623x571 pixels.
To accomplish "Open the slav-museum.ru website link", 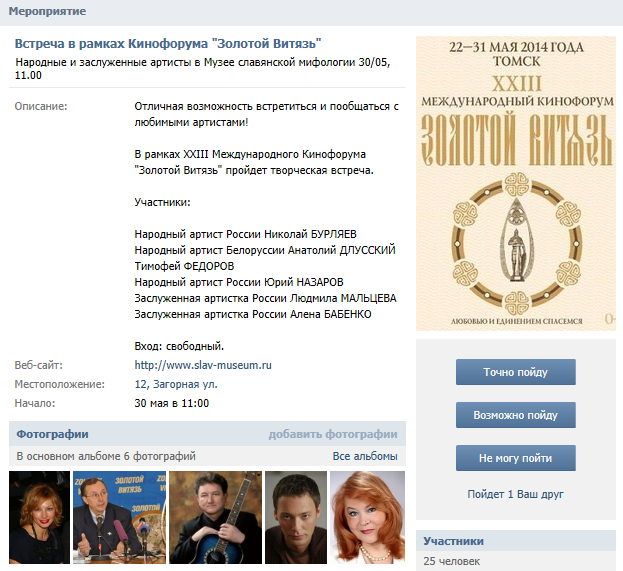I will coord(203,365).
